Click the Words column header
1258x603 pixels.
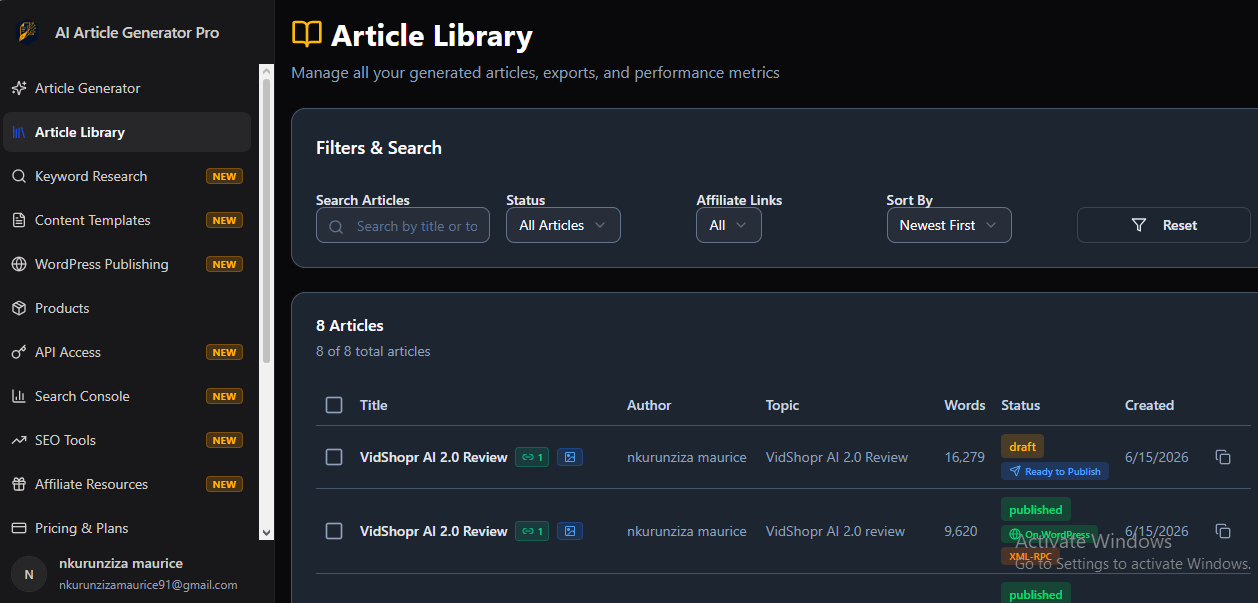tap(965, 405)
